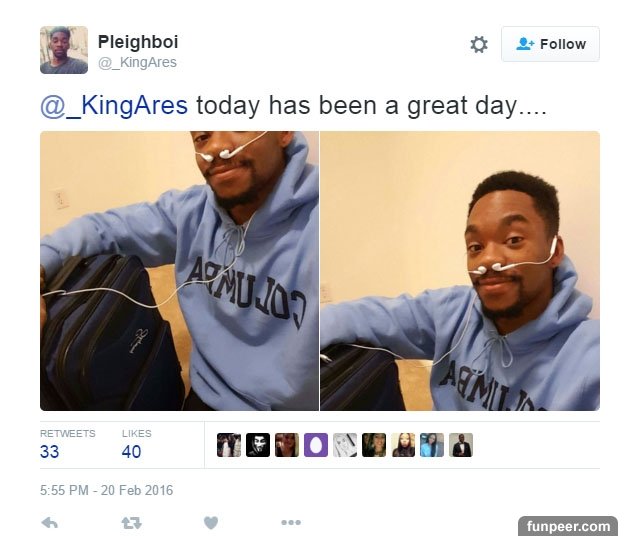Open the gear settings dropdown
Screen dimensions: 638x536
click(479, 44)
